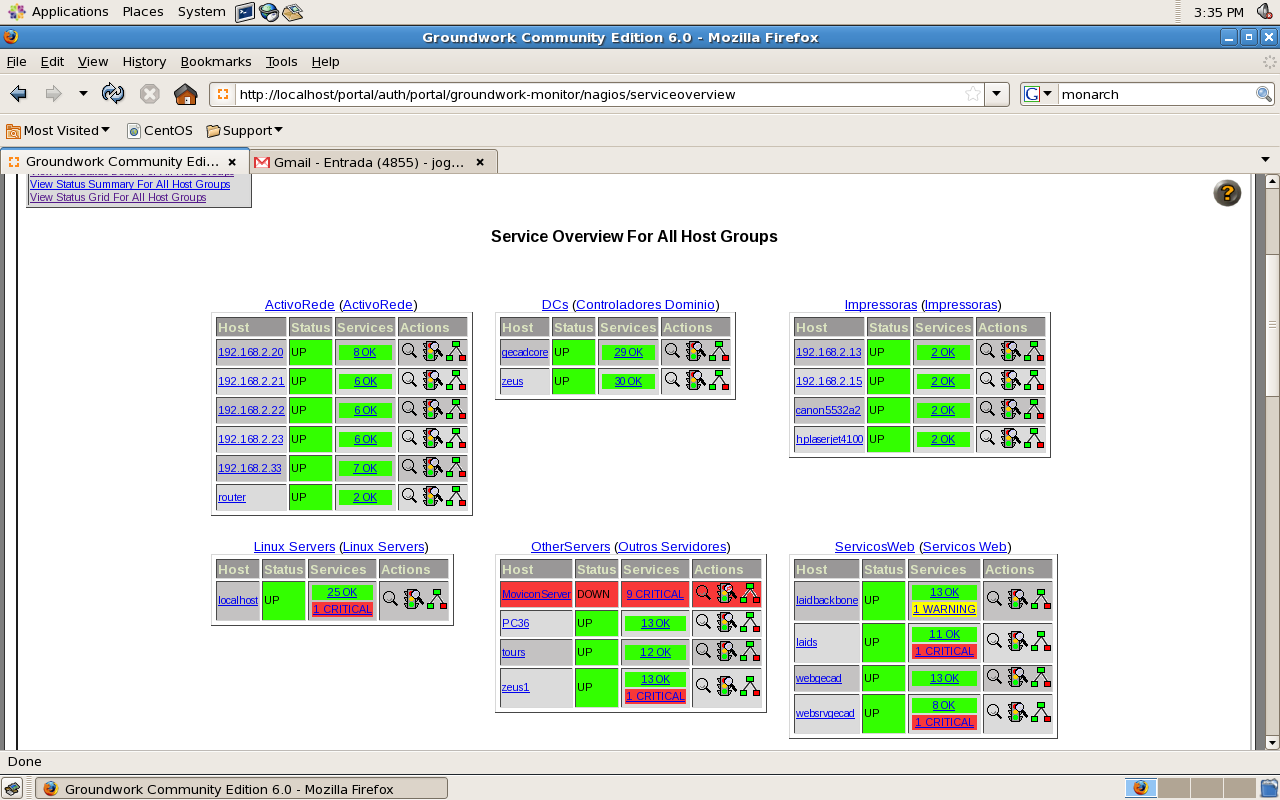Open the Impressoras host group link

pos(880,304)
